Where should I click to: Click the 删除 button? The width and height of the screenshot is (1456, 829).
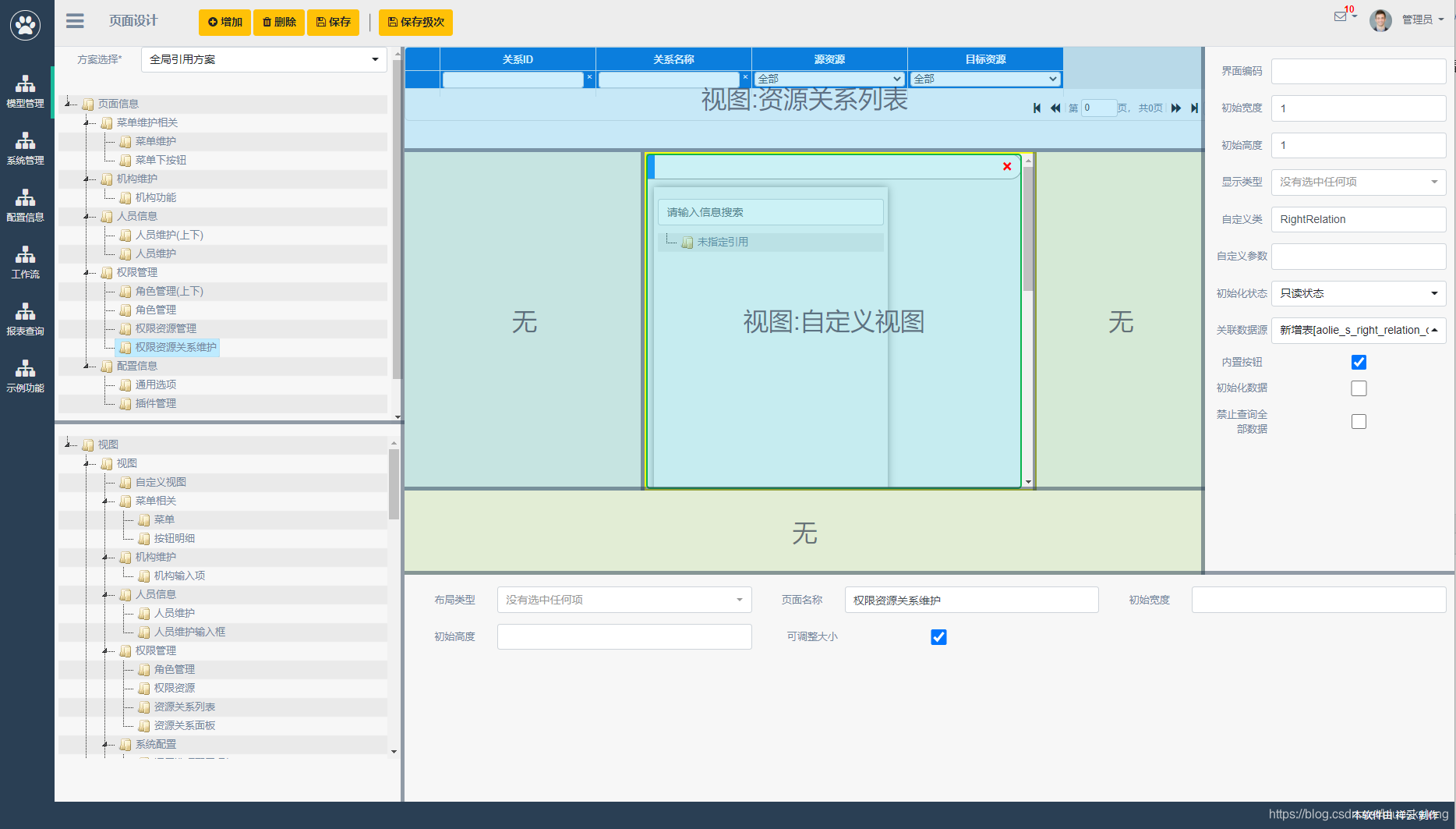coord(279,22)
